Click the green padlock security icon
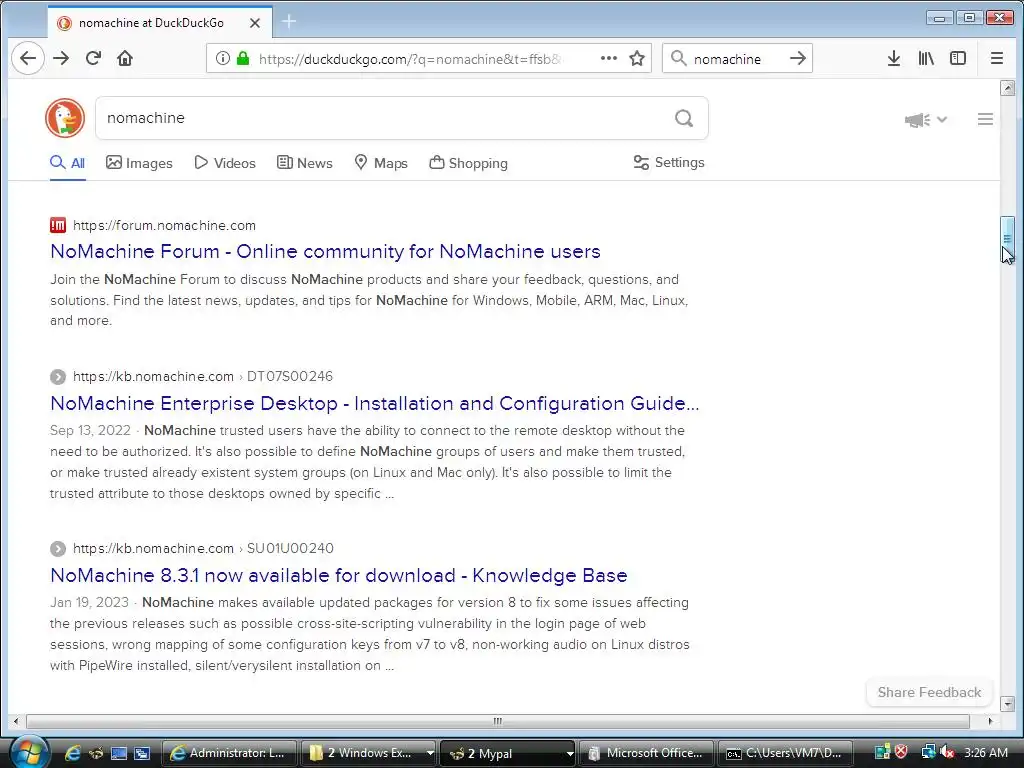The image size is (1024, 768). click(x=243, y=58)
